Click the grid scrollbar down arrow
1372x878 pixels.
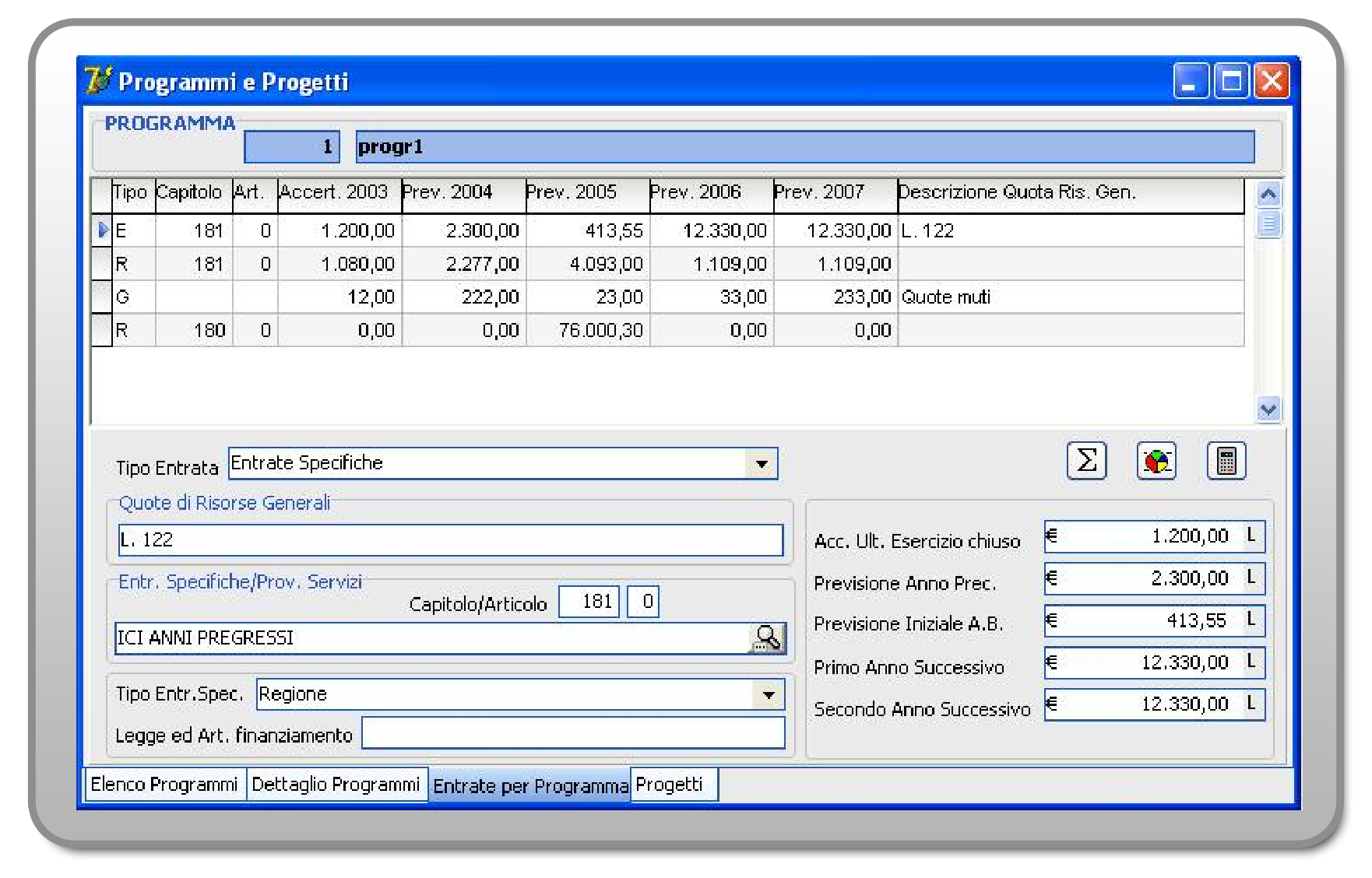[1268, 409]
